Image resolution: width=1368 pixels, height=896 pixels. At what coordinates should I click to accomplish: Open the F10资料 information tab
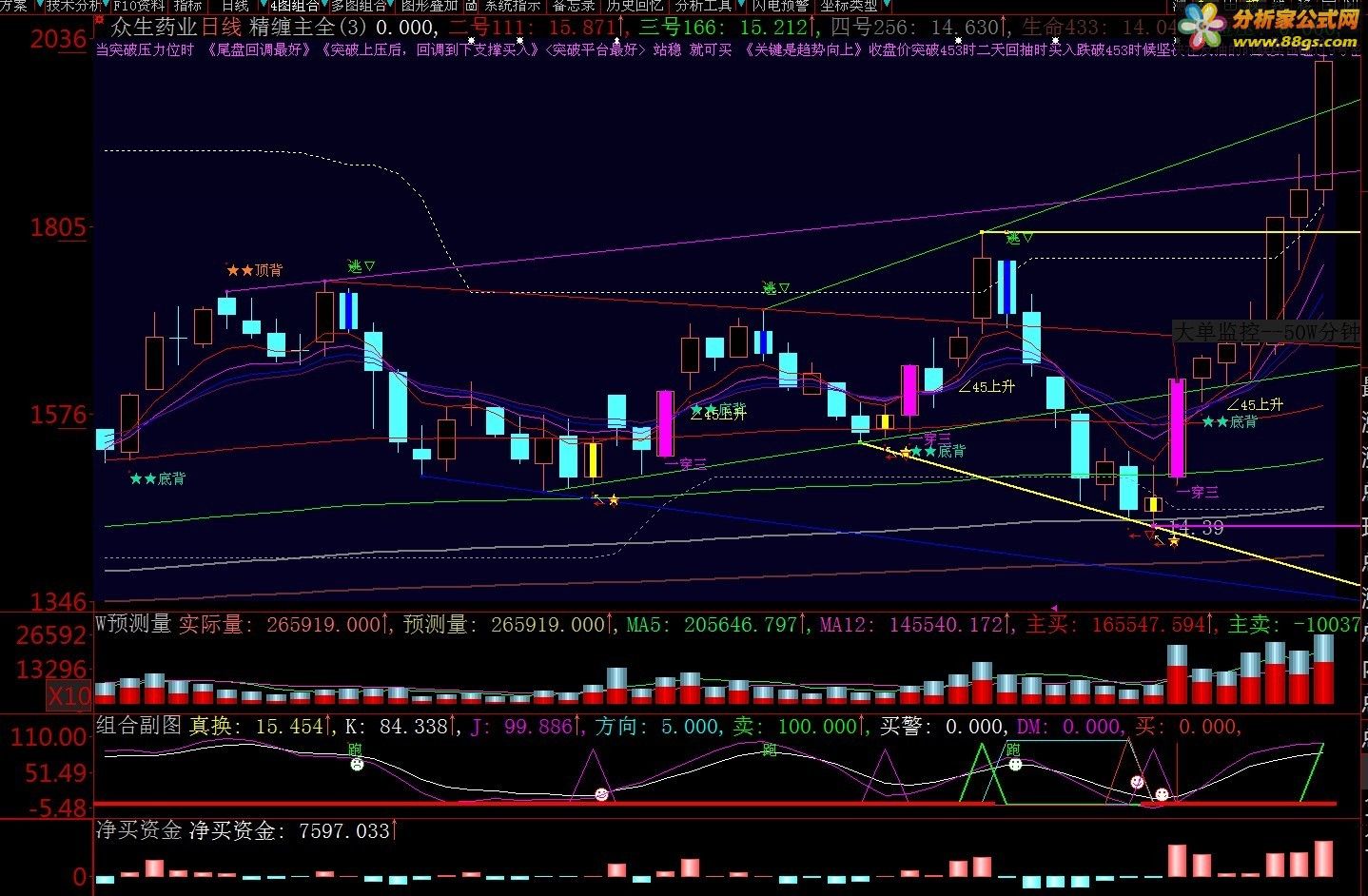[139, 6]
